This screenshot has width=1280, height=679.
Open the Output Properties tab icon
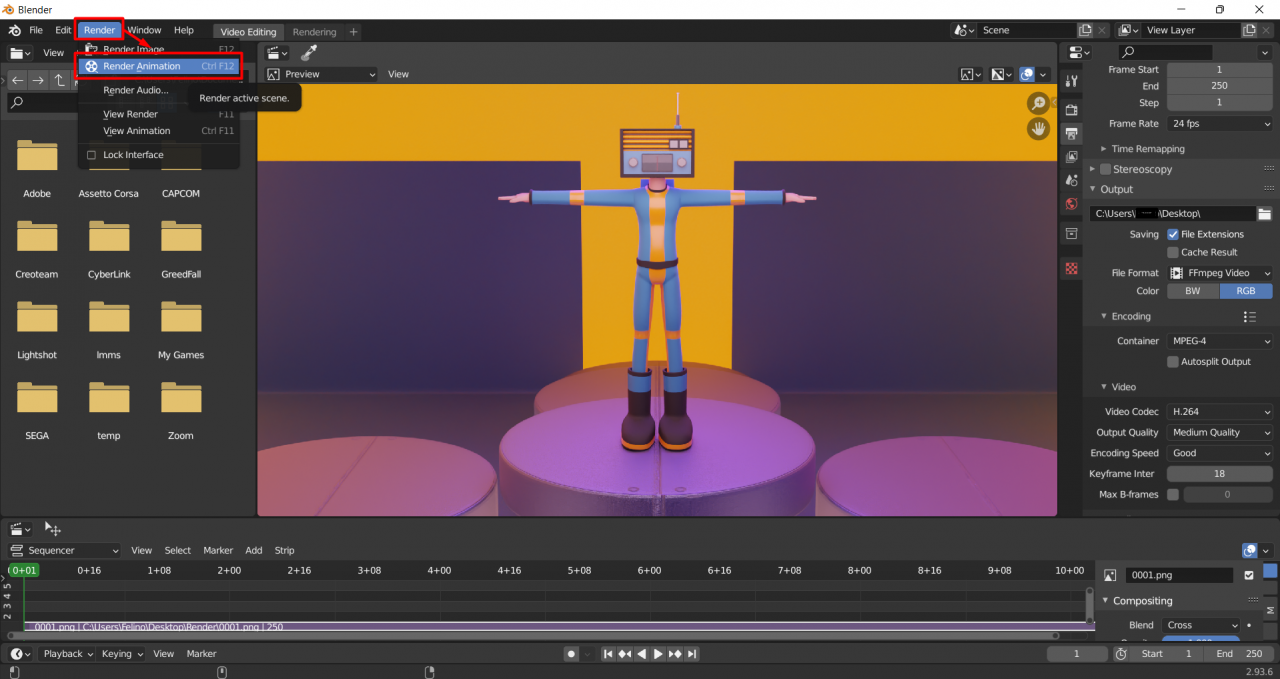point(1071,133)
